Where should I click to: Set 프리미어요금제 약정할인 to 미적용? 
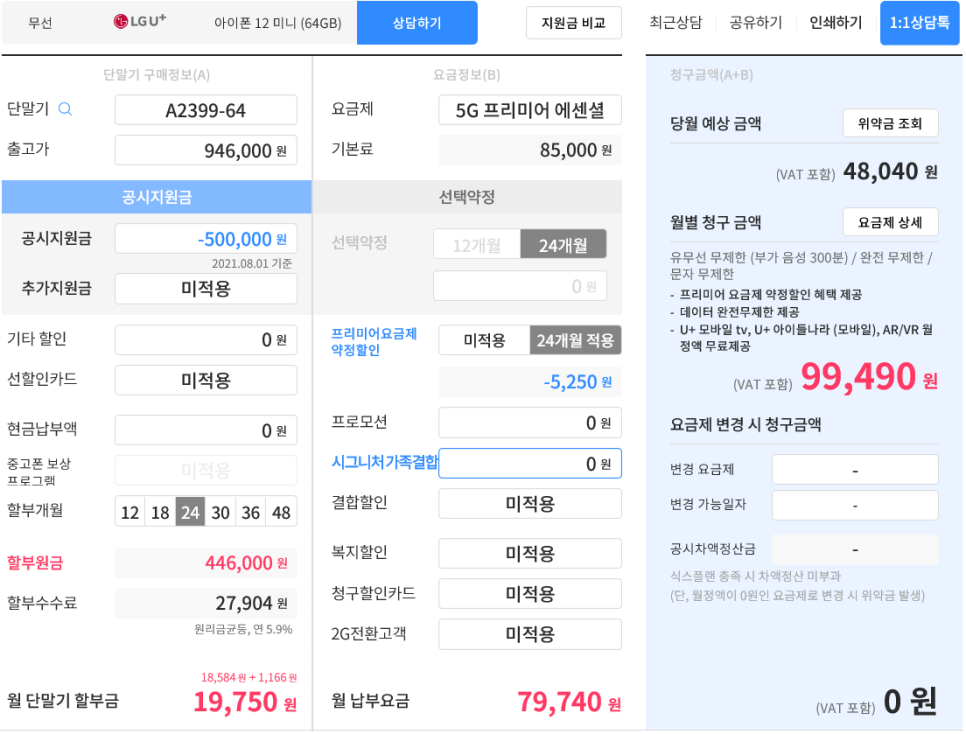point(484,340)
